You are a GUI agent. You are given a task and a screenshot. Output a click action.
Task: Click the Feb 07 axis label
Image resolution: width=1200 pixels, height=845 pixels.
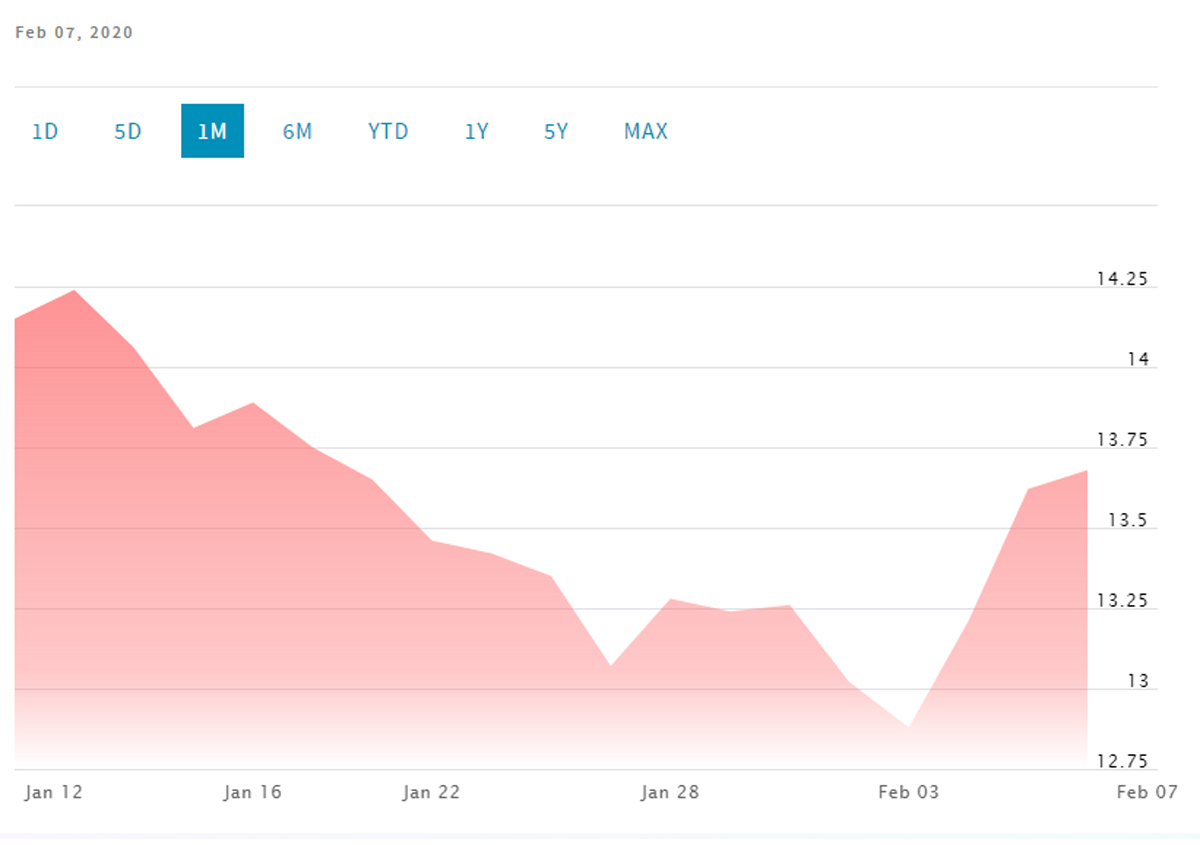pos(1147,793)
